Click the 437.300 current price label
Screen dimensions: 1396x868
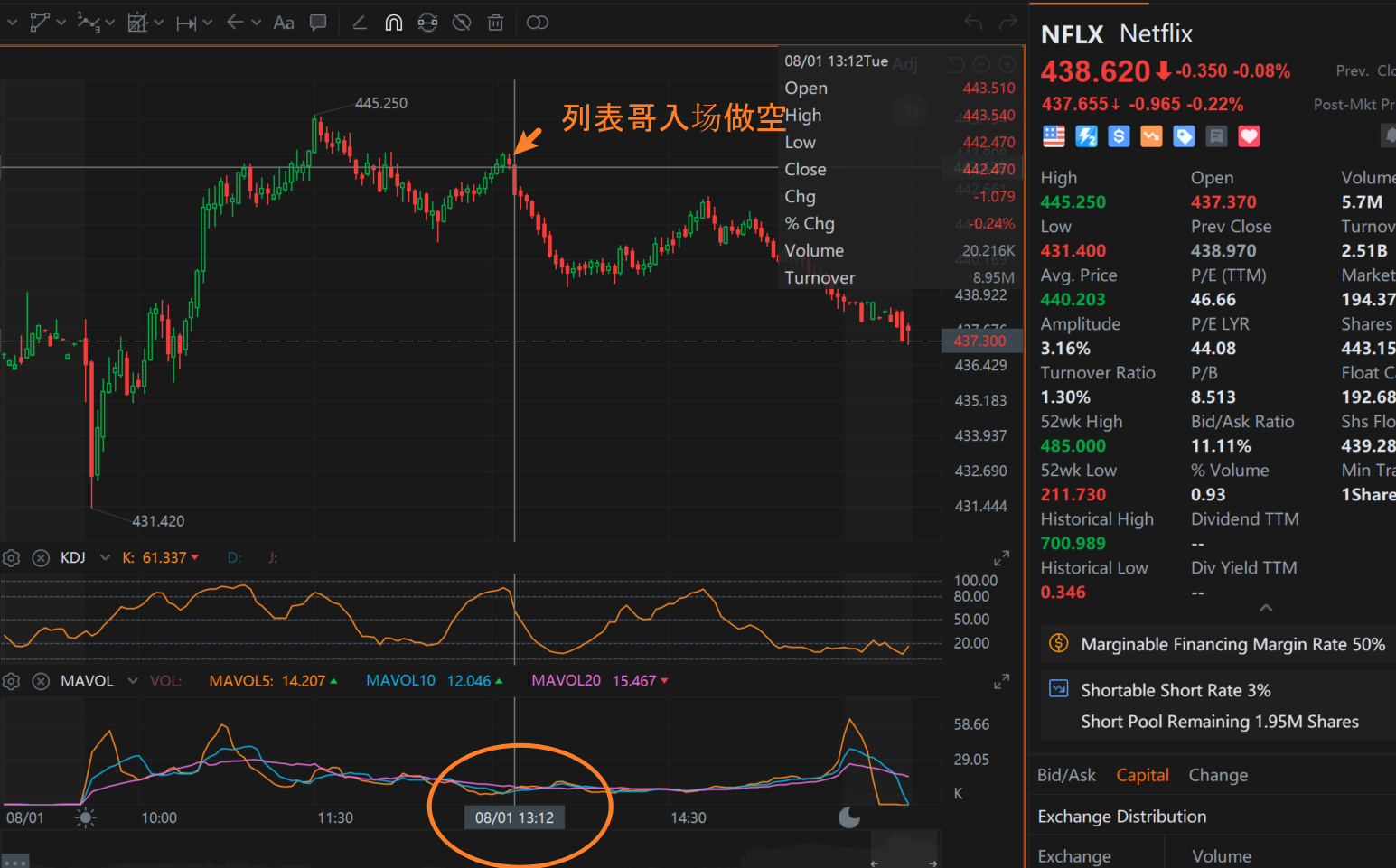coord(981,341)
